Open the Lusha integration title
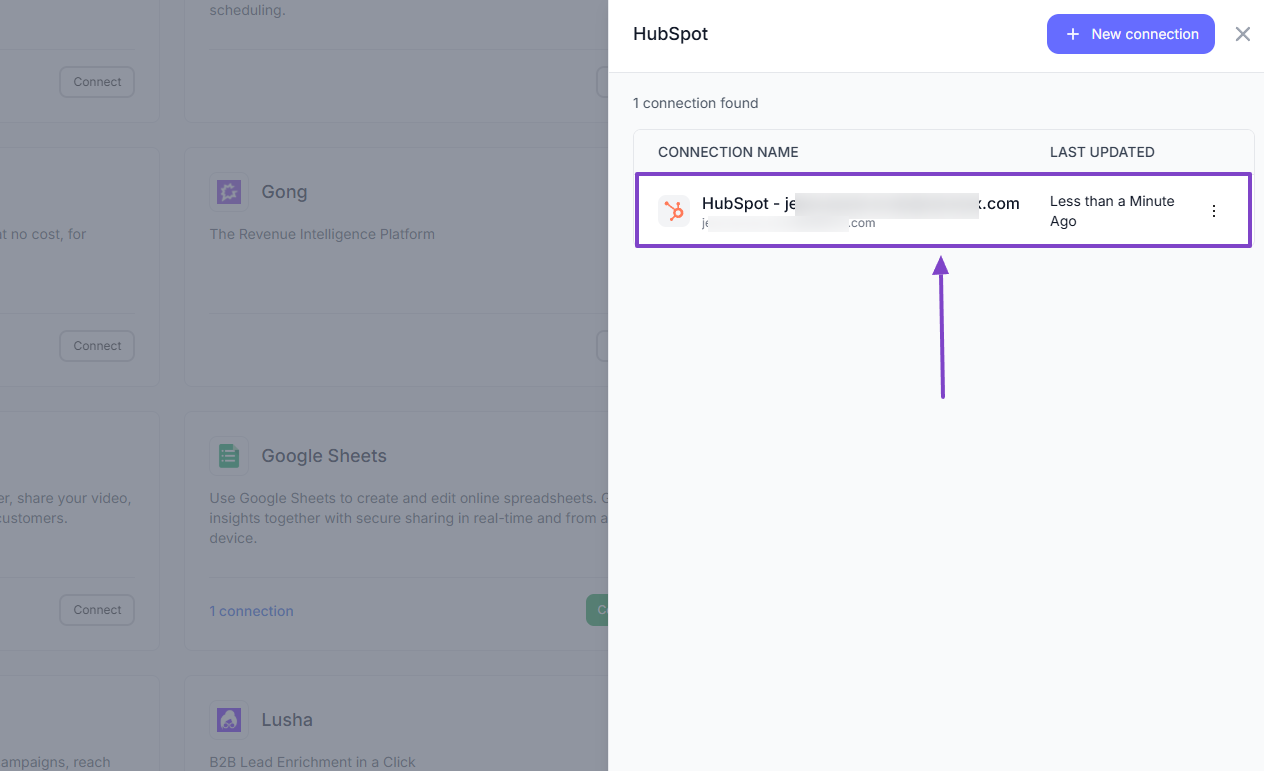The height and width of the screenshot is (771, 1264). pyautogui.click(x=287, y=720)
